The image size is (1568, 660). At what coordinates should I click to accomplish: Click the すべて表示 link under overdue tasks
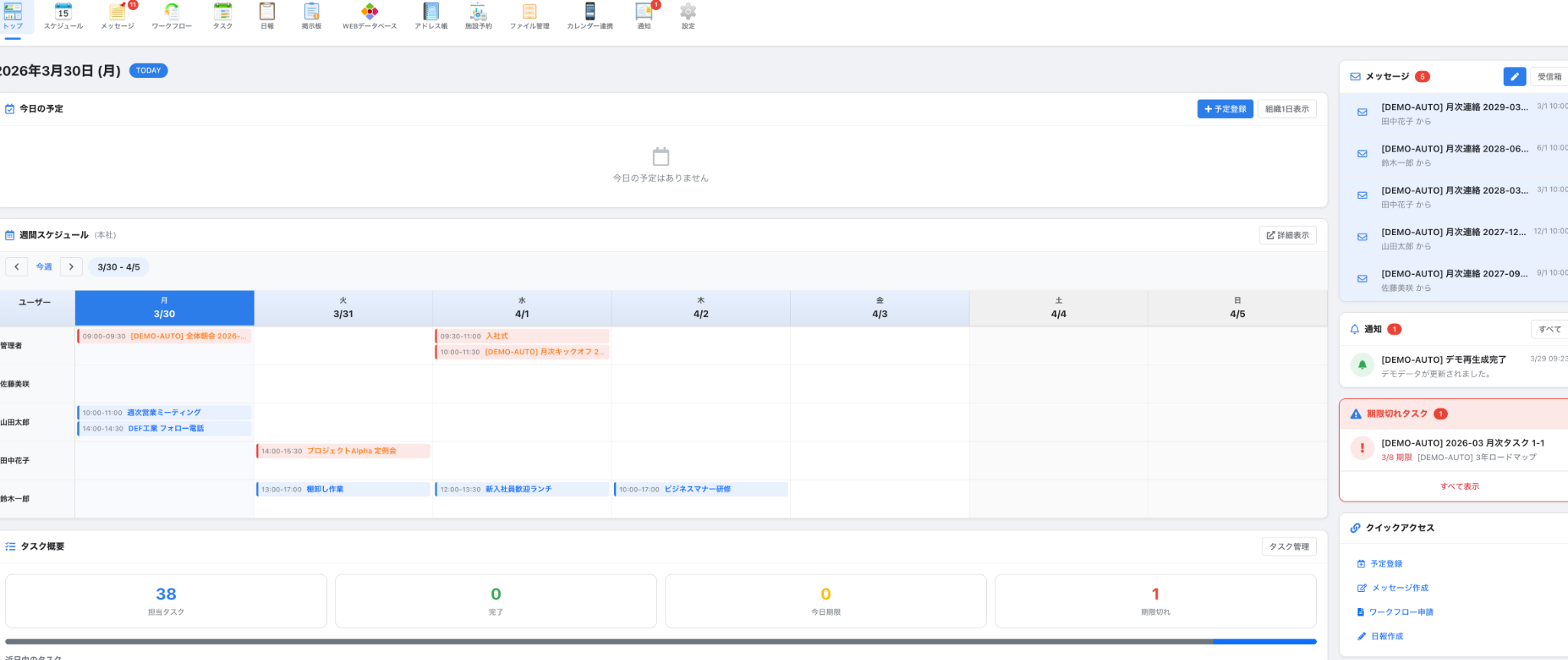click(1459, 486)
